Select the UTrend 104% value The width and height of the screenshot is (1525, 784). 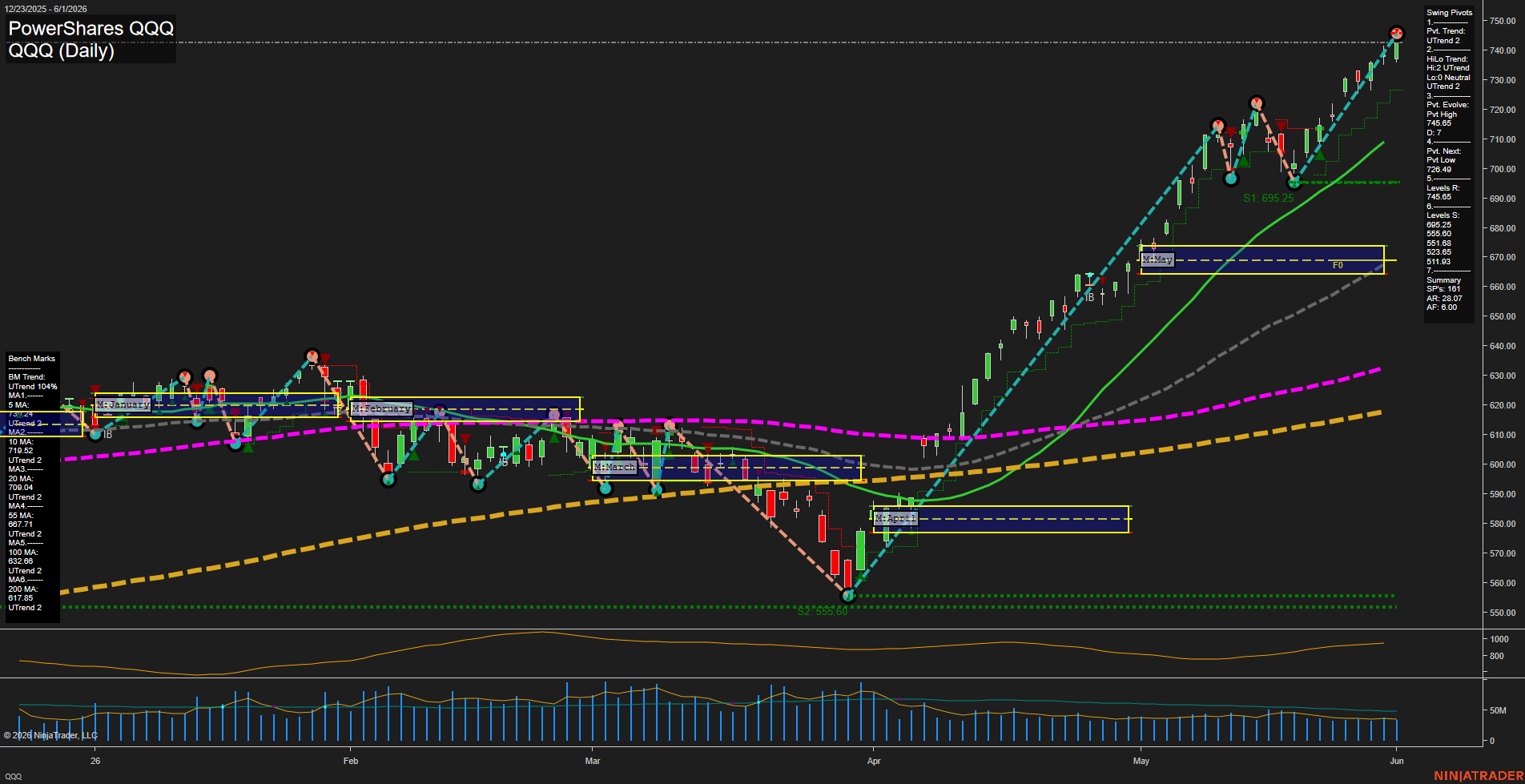33,387
